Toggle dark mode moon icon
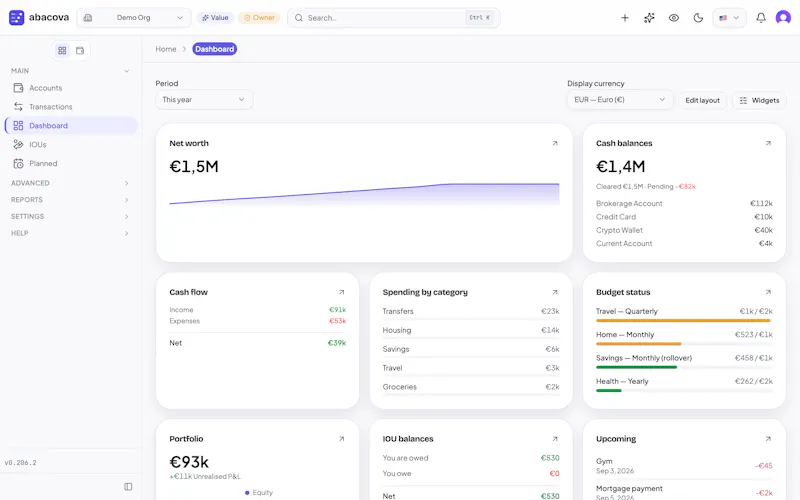 698,18
